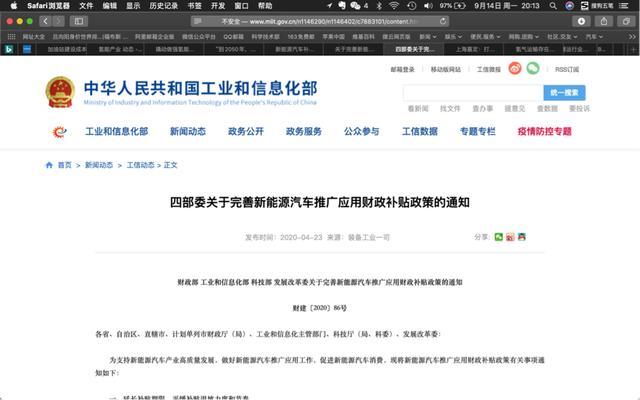Image resolution: width=640 pixels, height=400 pixels.
Task: Show more bookmarks with the double chevron
Action: (x=632, y=37)
